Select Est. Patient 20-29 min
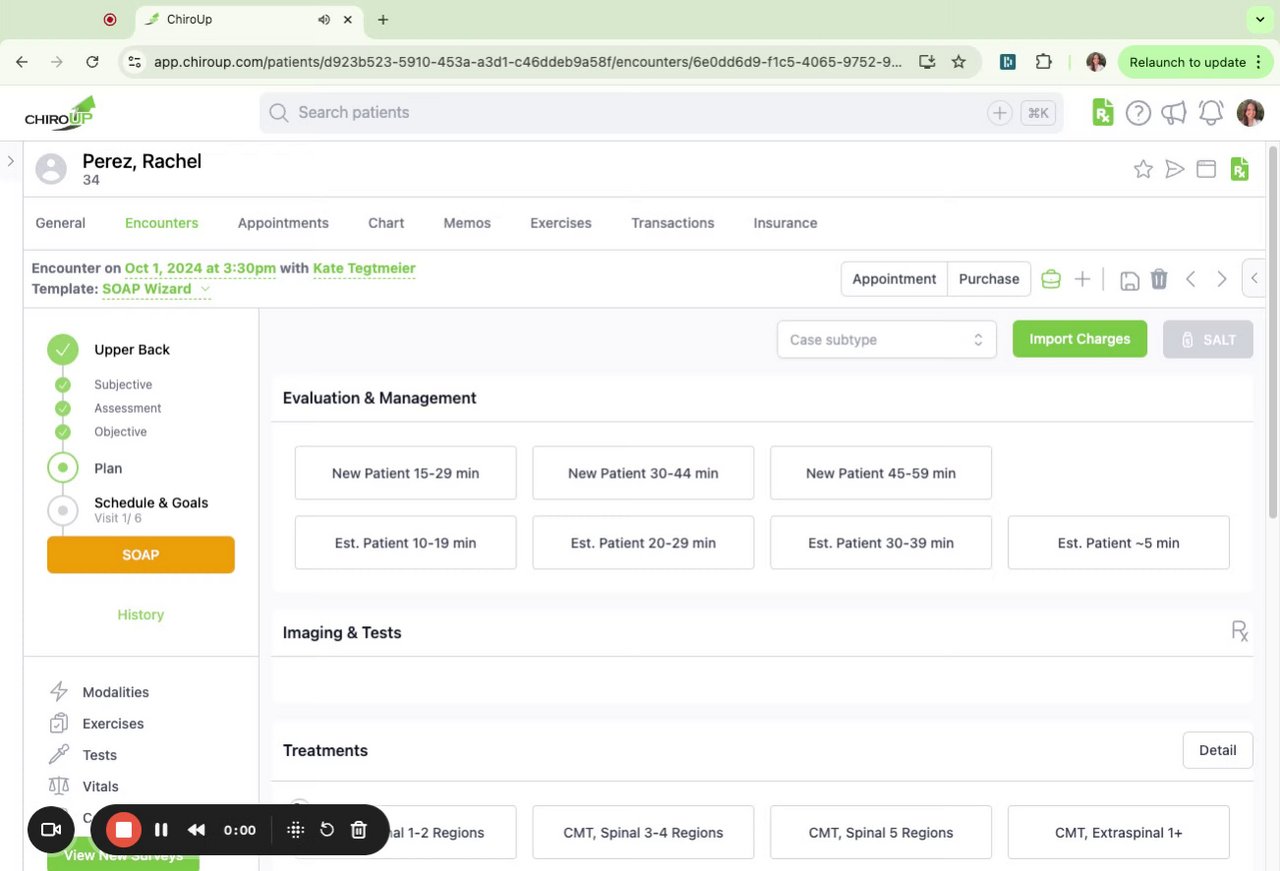Image resolution: width=1280 pixels, height=871 pixels. coord(643,543)
